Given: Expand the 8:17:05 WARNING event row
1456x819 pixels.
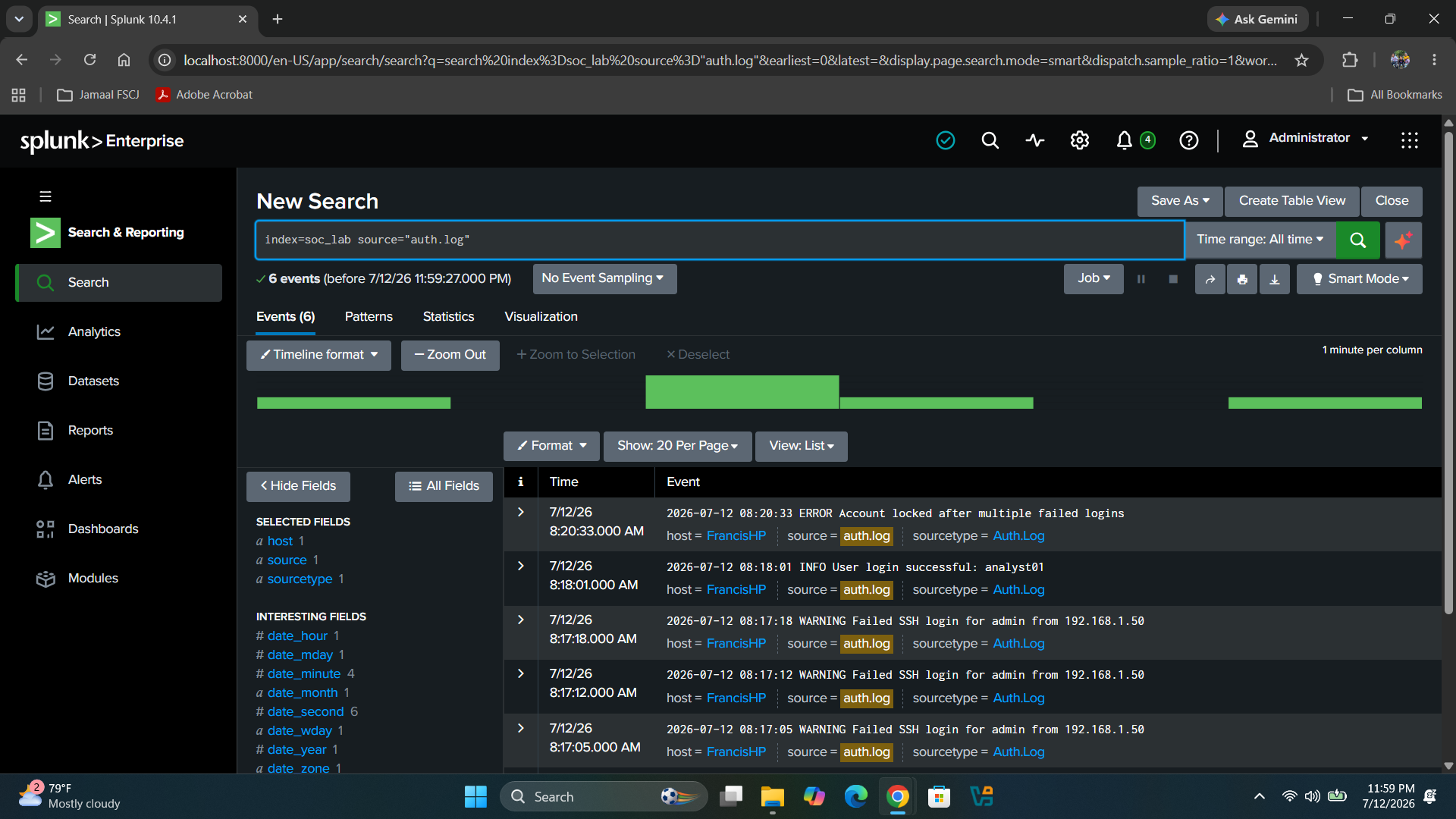Looking at the screenshot, I should point(521,728).
